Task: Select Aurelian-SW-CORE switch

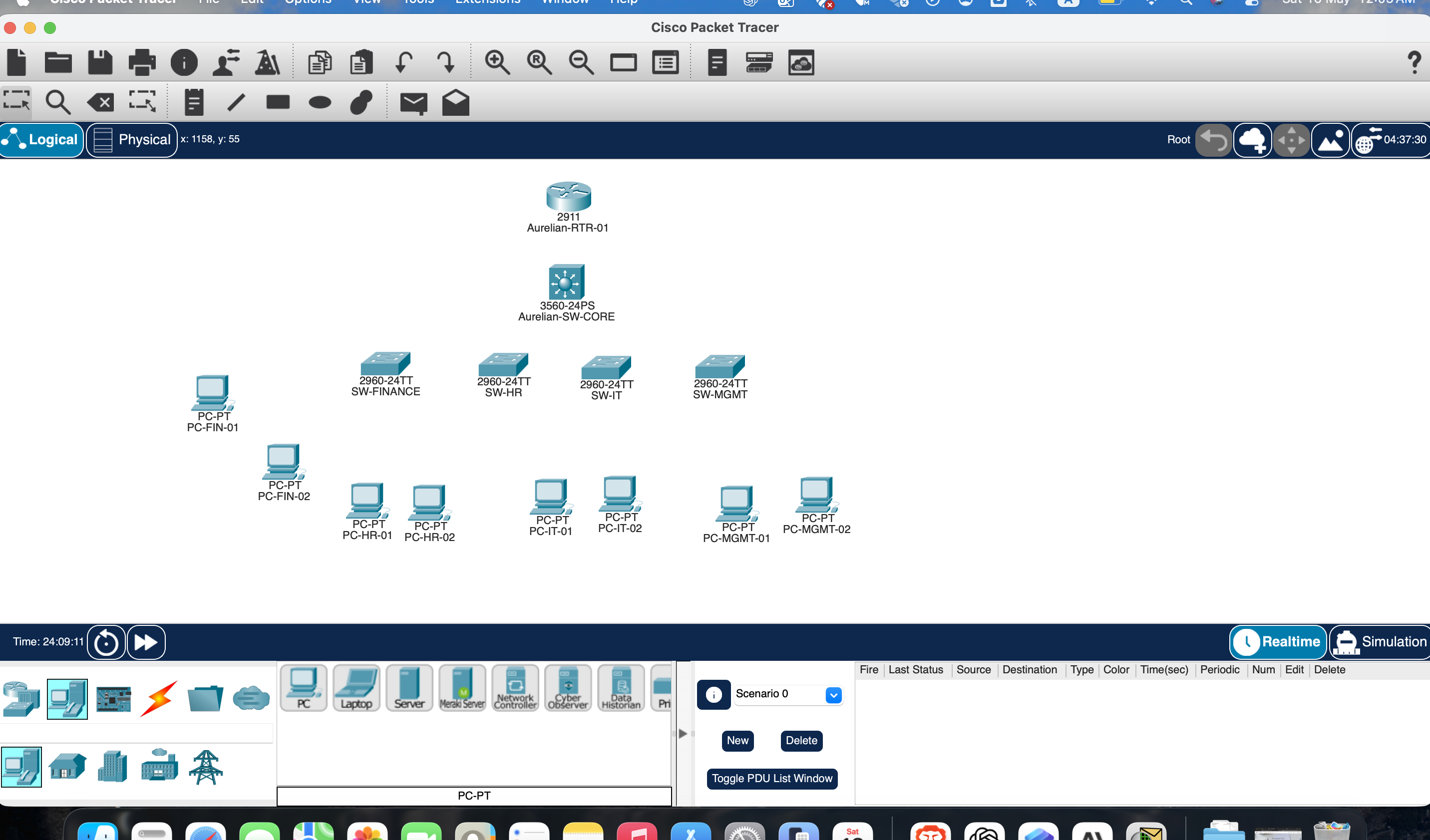Action: (x=566, y=281)
